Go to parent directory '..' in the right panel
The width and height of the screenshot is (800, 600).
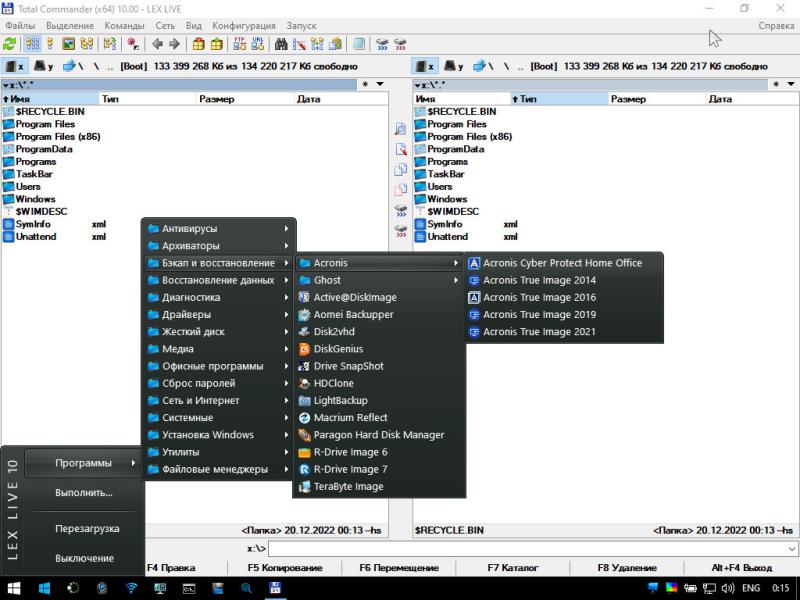(x=519, y=66)
